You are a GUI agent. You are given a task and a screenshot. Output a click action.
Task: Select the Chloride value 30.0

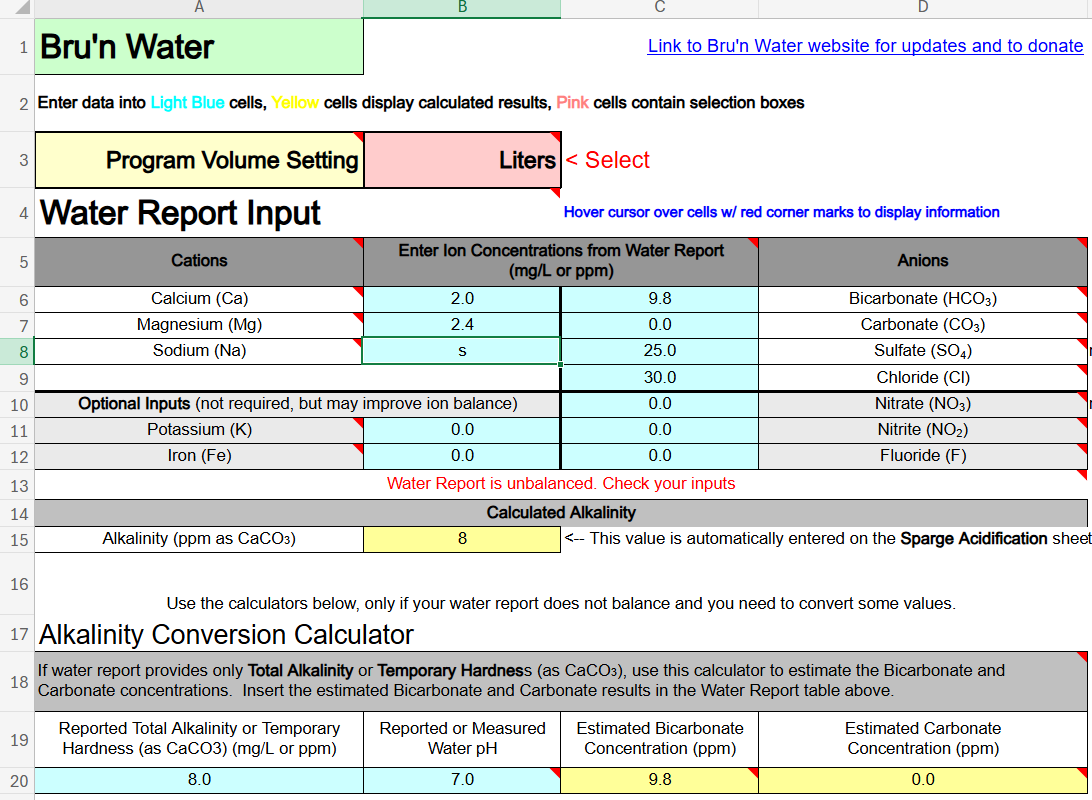click(x=660, y=377)
